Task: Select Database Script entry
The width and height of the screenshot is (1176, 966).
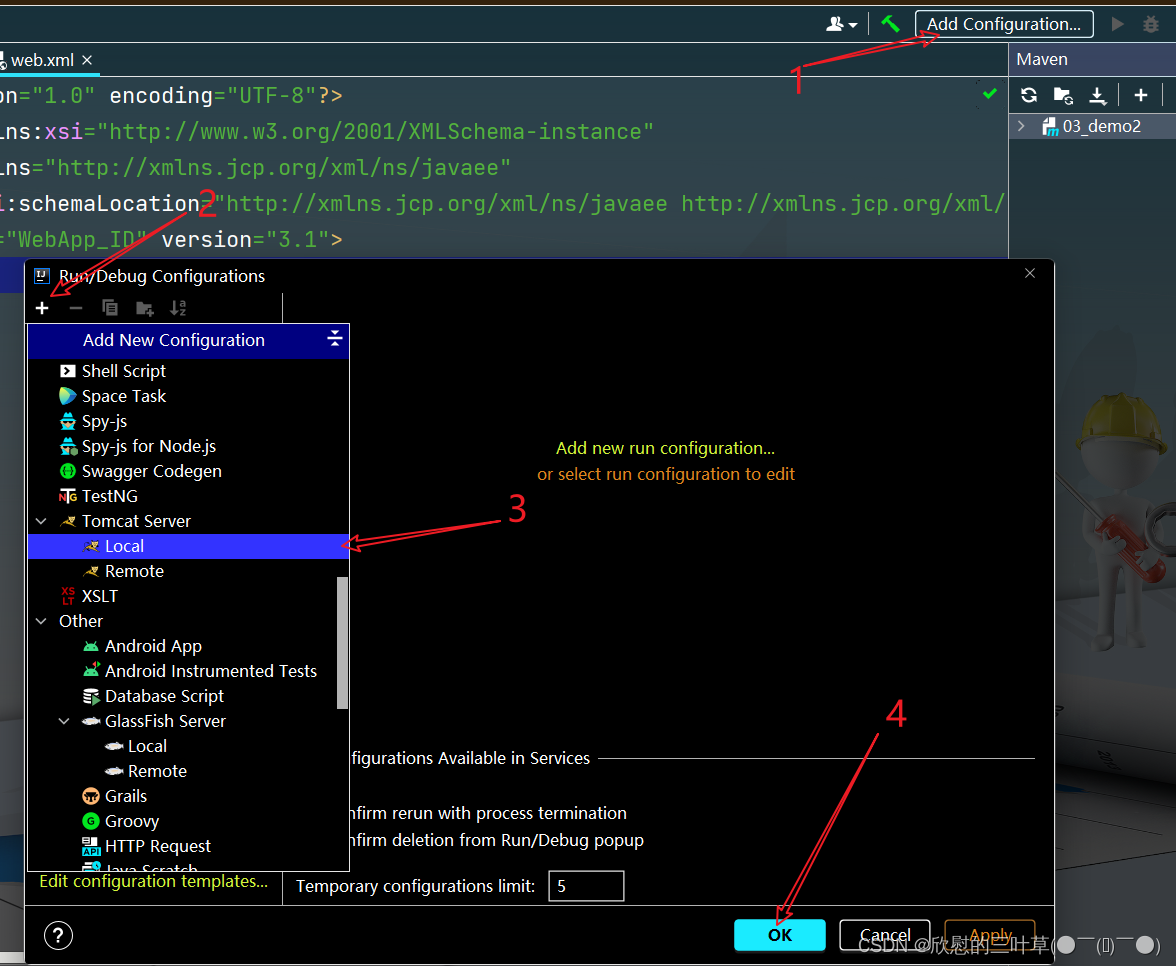Action: coord(164,696)
